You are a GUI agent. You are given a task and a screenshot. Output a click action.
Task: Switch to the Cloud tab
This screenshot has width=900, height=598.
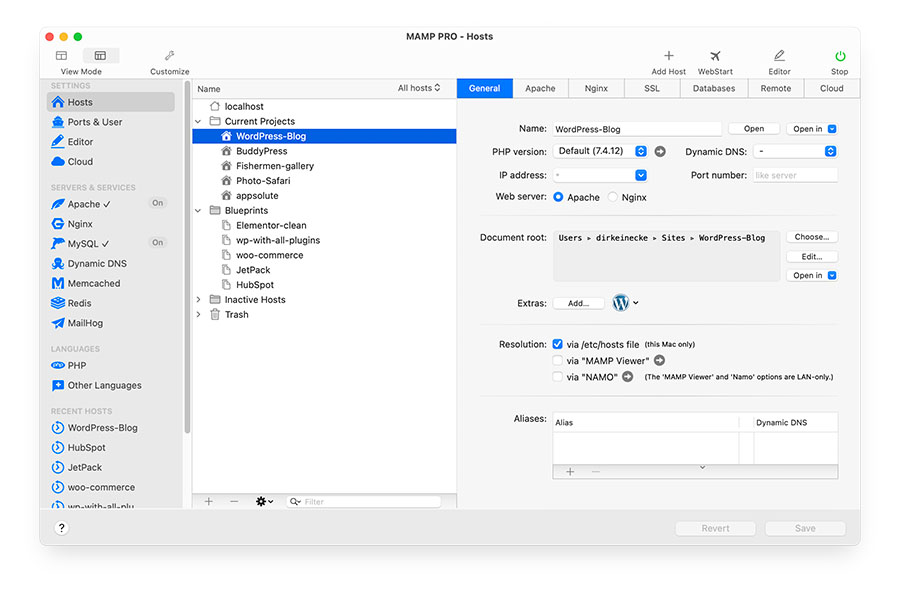point(832,88)
